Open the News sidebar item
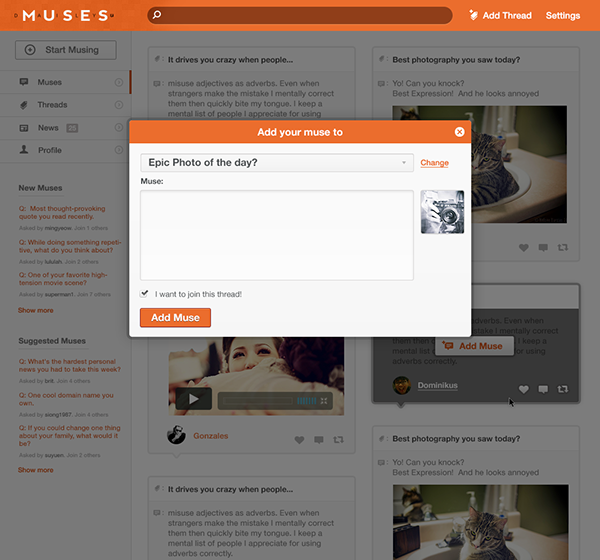Screen dimensions: 600x560 tap(65, 128)
